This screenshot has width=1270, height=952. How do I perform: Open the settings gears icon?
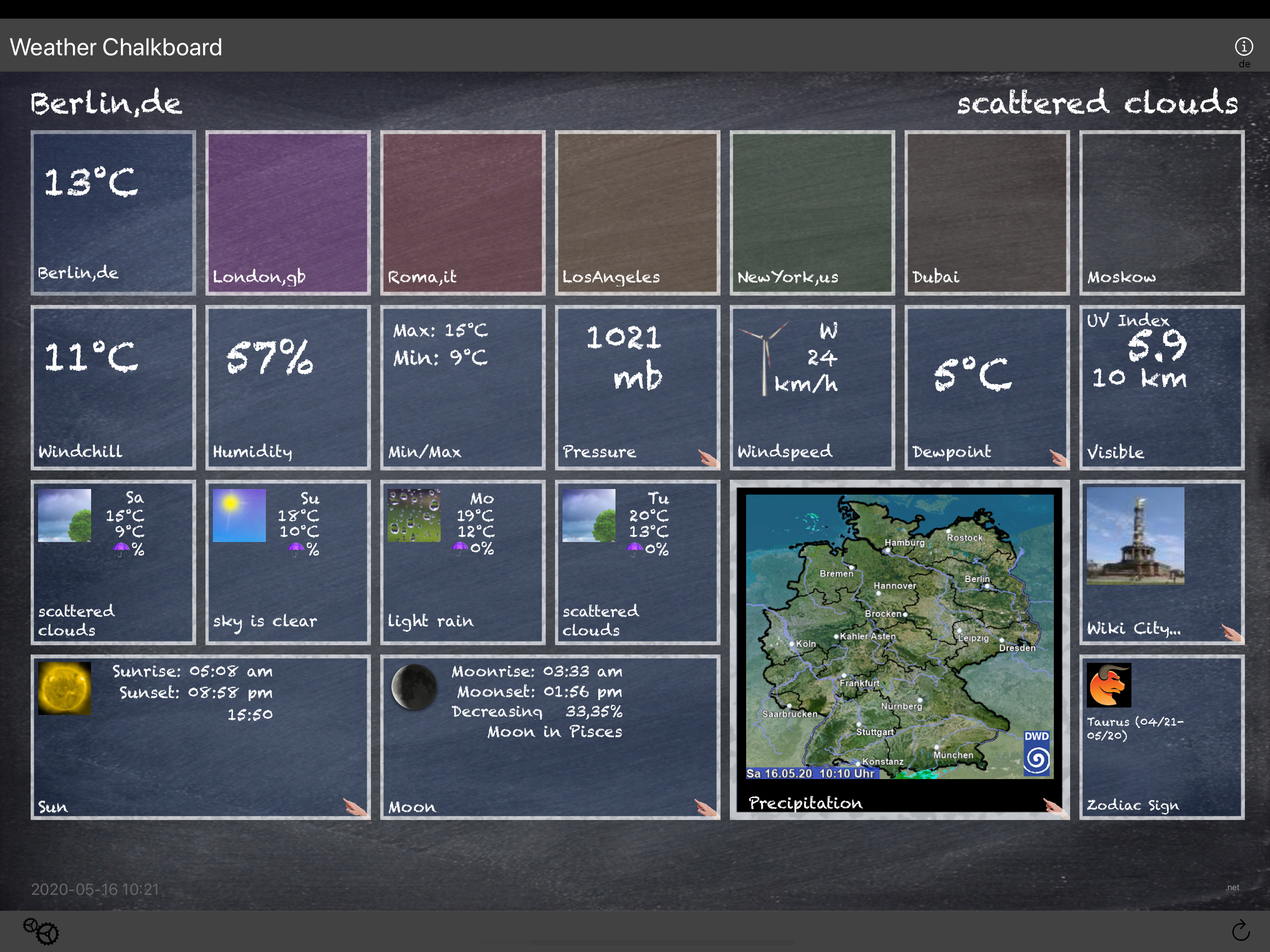[41, 931]
